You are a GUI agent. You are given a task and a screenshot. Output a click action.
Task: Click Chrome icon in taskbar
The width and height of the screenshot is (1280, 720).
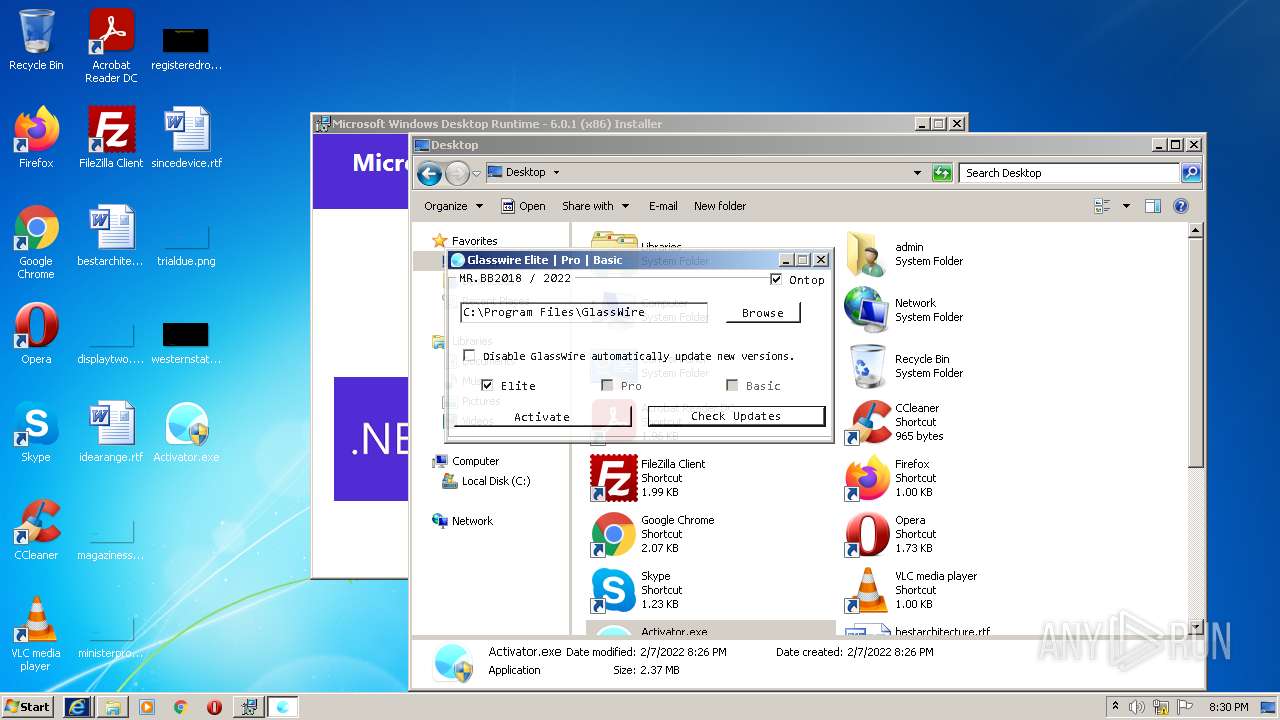pyautogui.click(x=180, y=706)
